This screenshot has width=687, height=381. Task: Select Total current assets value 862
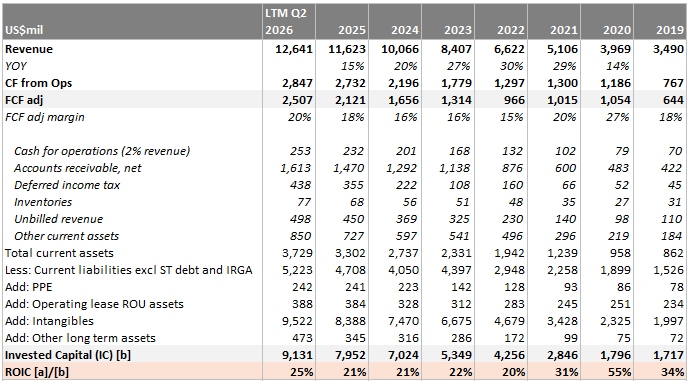[x=673, y=253]
